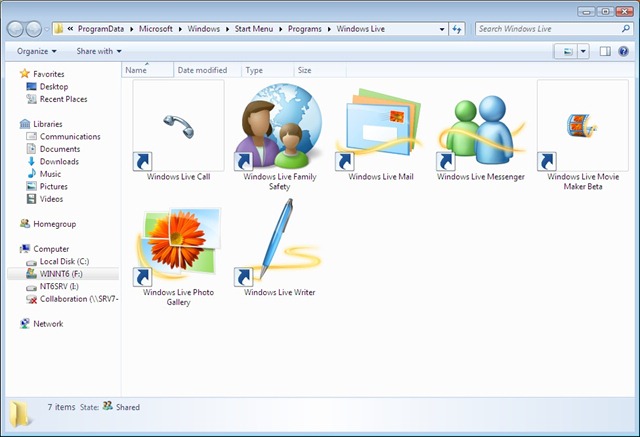Click the folder icon in details pane
The height and width of the screenshot is (437, 640).
coord(20,414)
